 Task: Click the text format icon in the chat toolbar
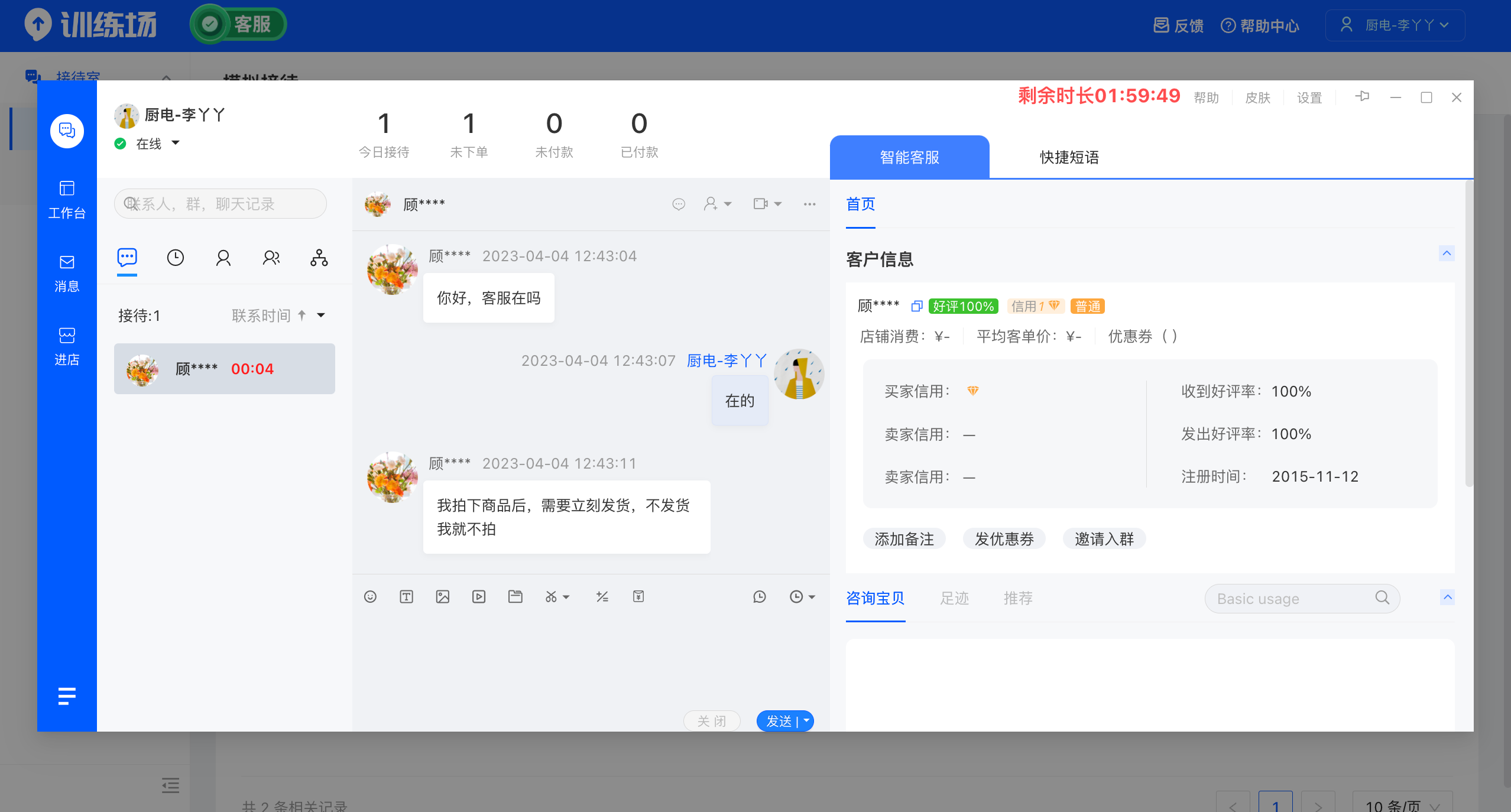(407, 597)
